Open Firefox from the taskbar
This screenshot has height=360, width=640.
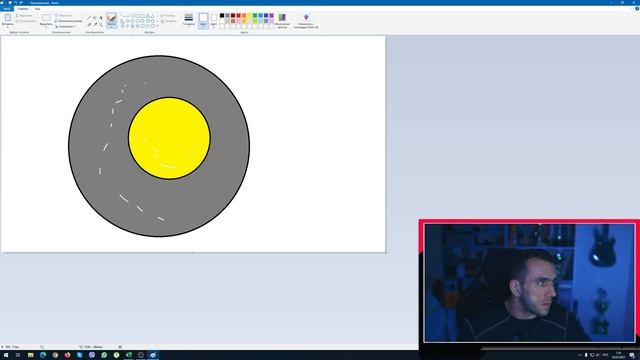(x=67, y=355)
